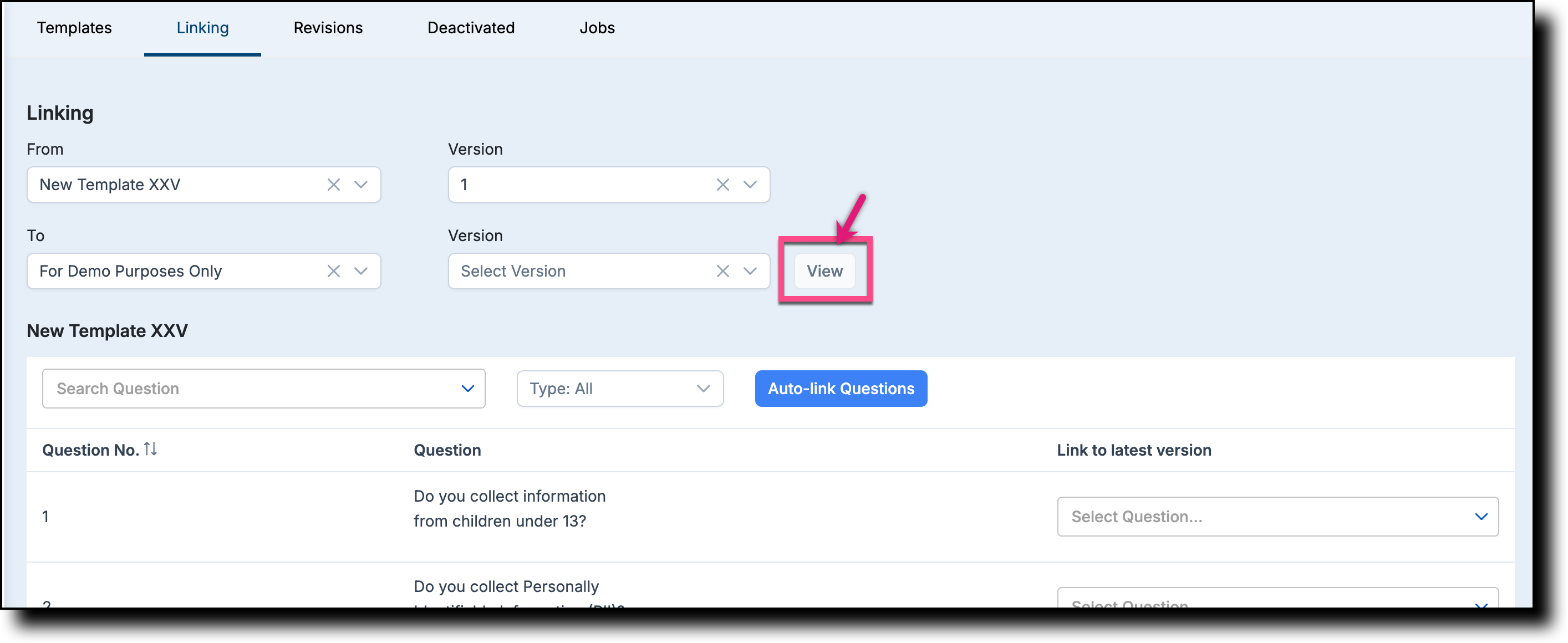Open the Jobs tab
This screenshot has height=643, width=1568.
pos(597,27)
